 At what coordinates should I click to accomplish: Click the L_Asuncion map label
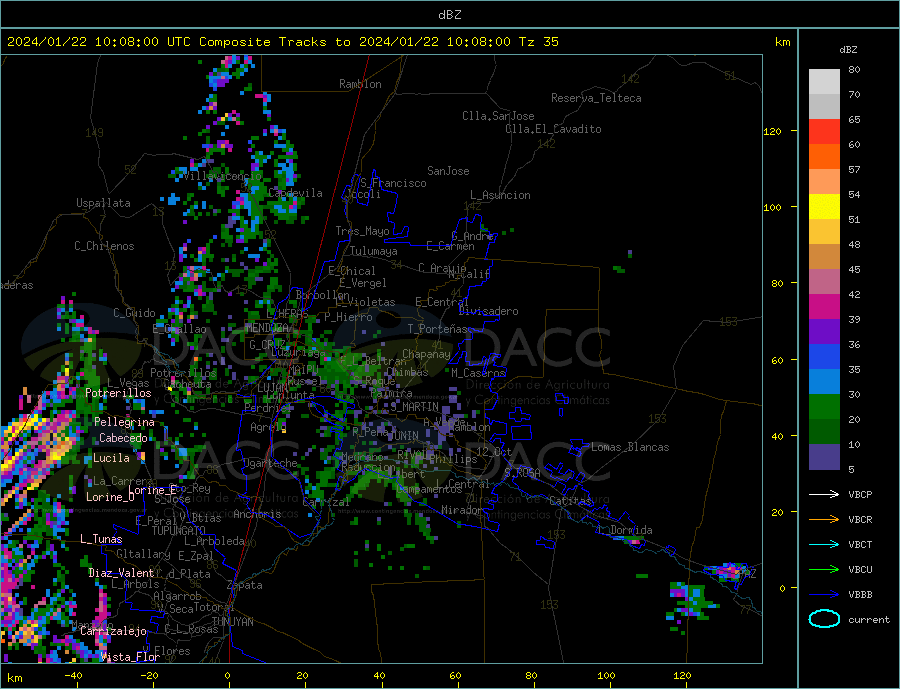pos(500,195)
